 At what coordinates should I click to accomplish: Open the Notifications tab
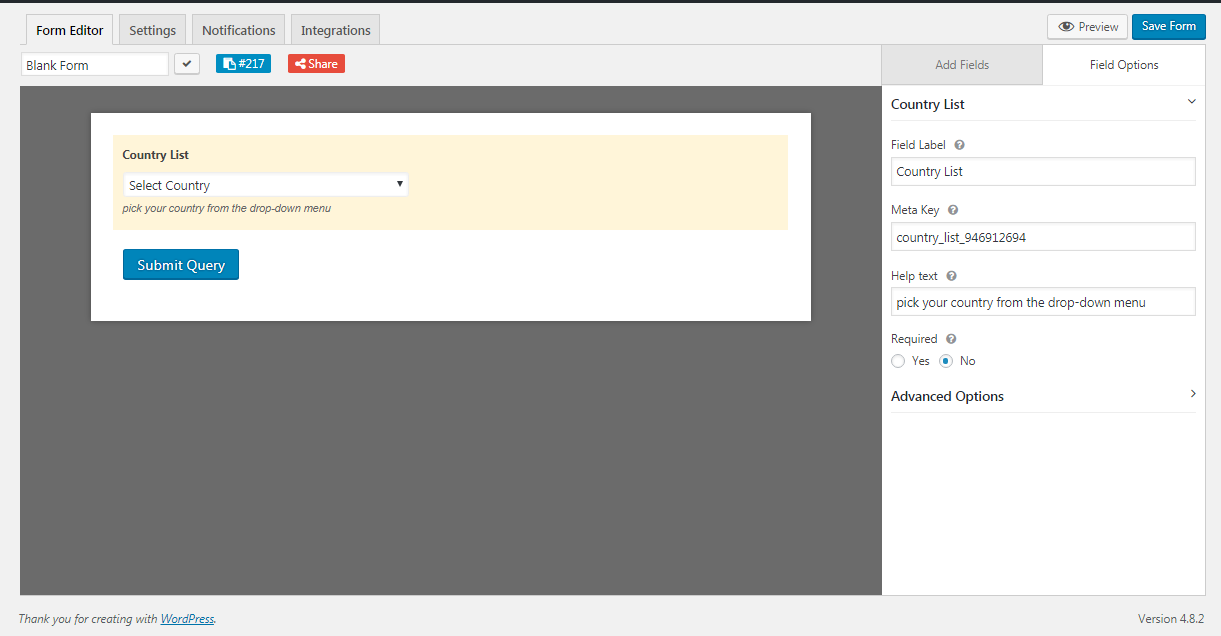click(x=238, y=29)
